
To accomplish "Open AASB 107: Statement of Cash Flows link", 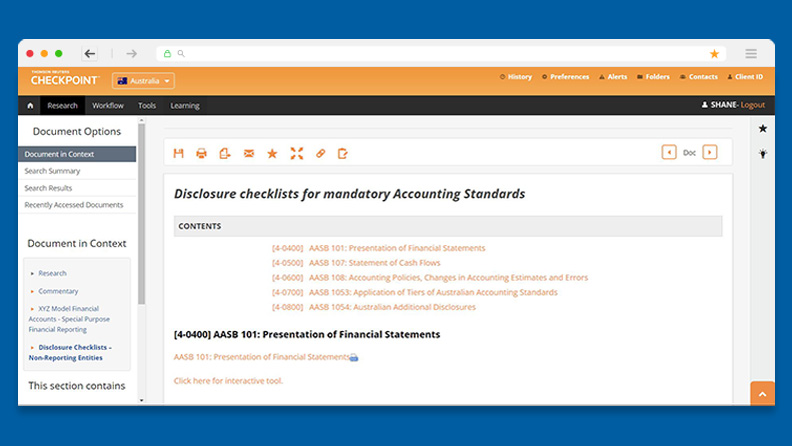I will tap(369, 263).
